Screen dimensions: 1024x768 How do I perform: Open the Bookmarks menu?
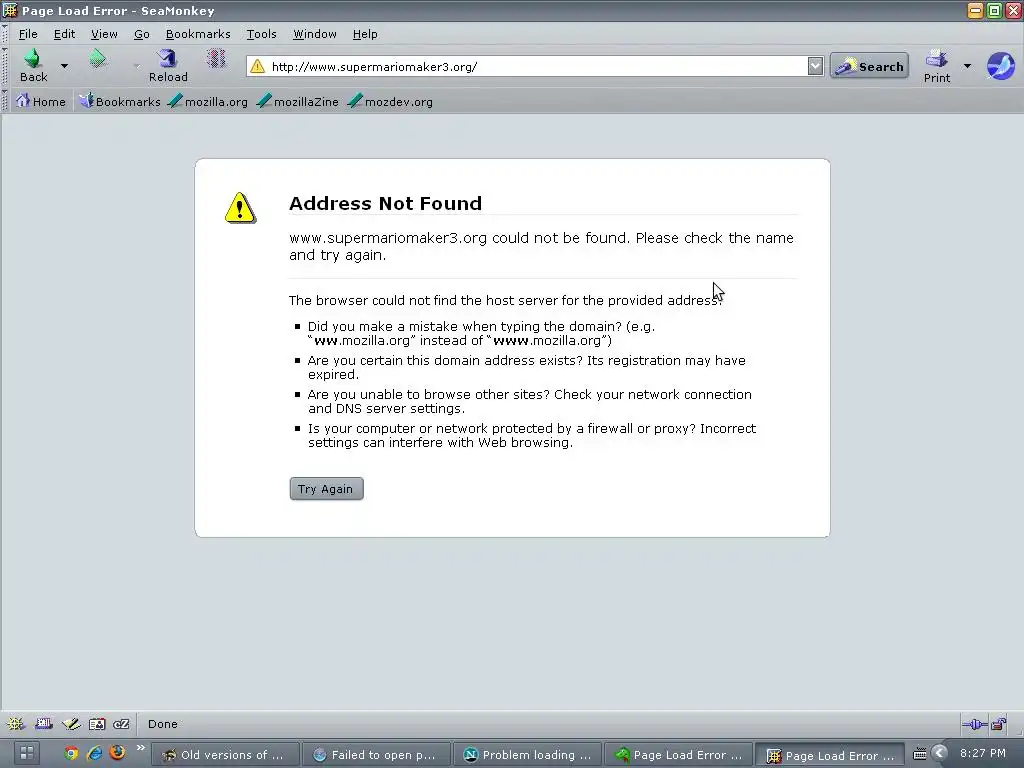[198, 34]
